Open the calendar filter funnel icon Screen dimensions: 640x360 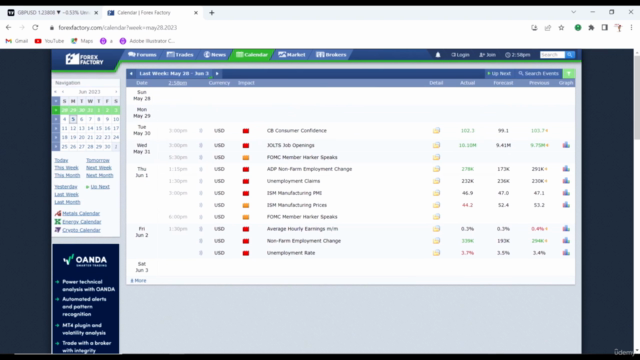coord(569,73)
